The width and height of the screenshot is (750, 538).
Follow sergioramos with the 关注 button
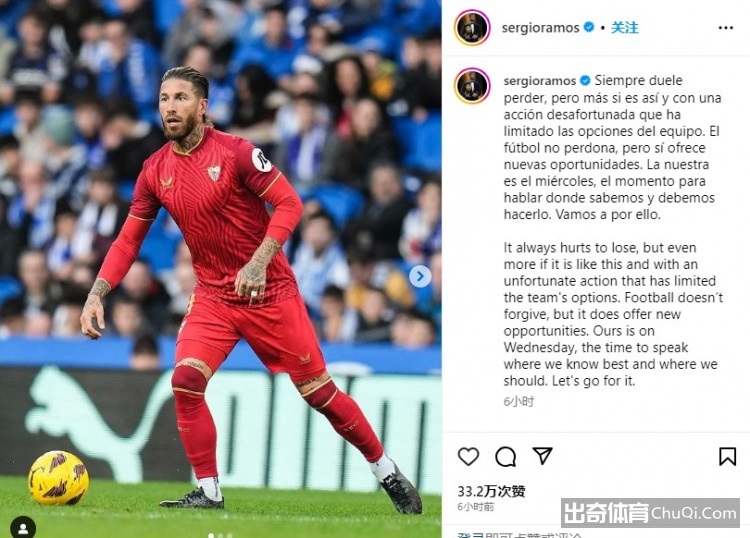pyautogui.click(x=624, y=28)
